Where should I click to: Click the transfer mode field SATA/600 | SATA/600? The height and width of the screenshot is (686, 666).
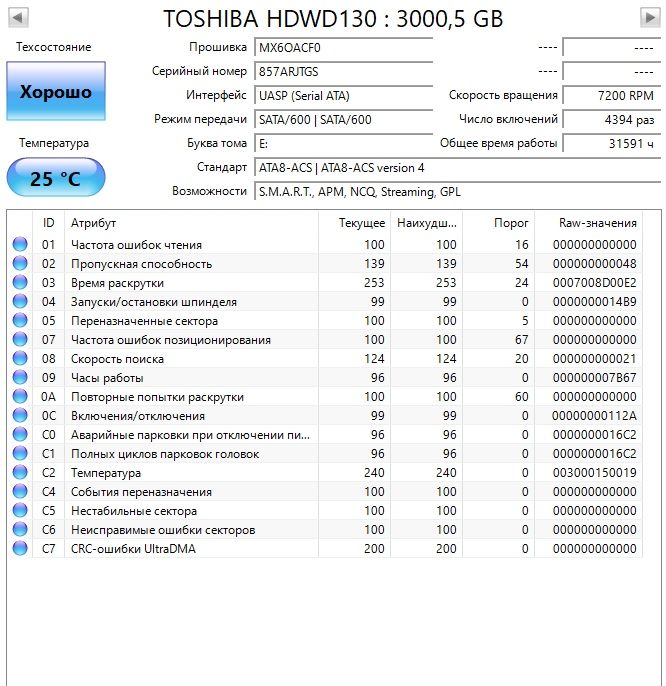click(344, 119)
